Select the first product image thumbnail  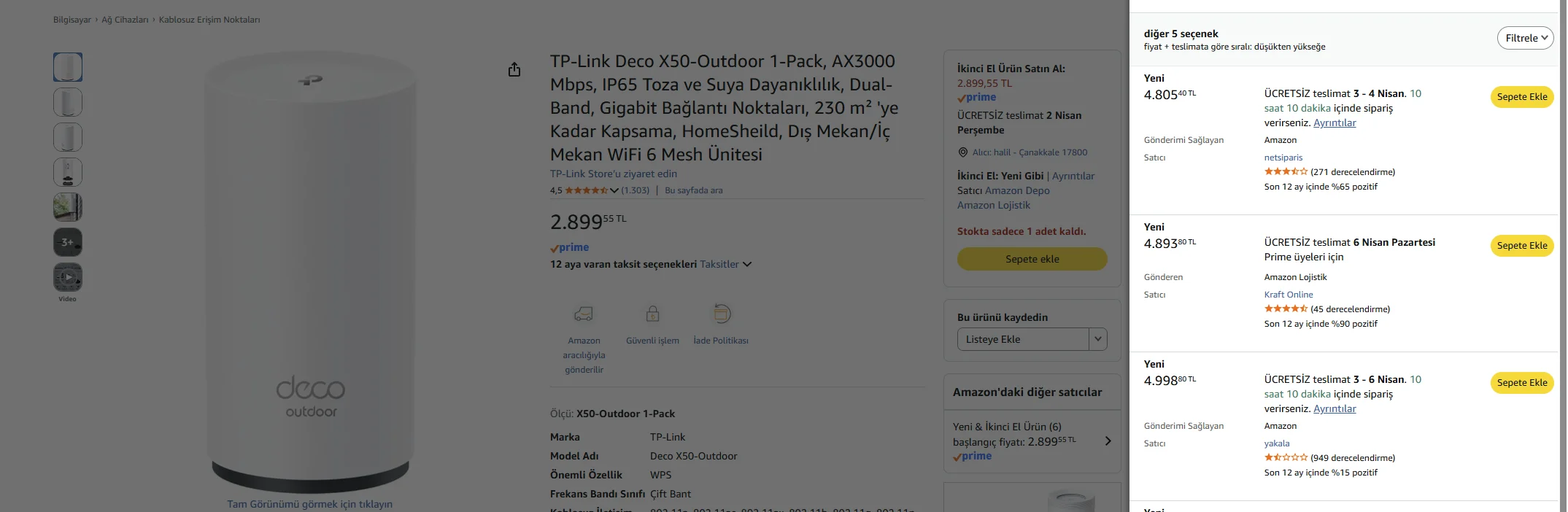point(68,67)
